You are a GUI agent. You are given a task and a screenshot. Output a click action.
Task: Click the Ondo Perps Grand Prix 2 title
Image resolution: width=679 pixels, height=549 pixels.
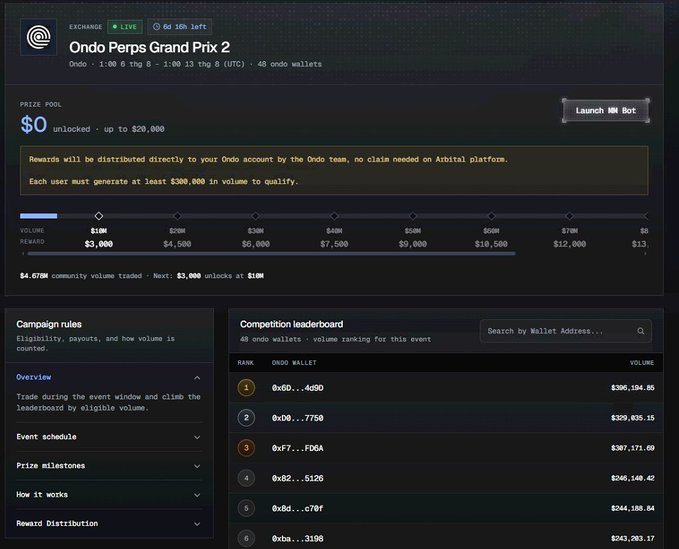149,47
